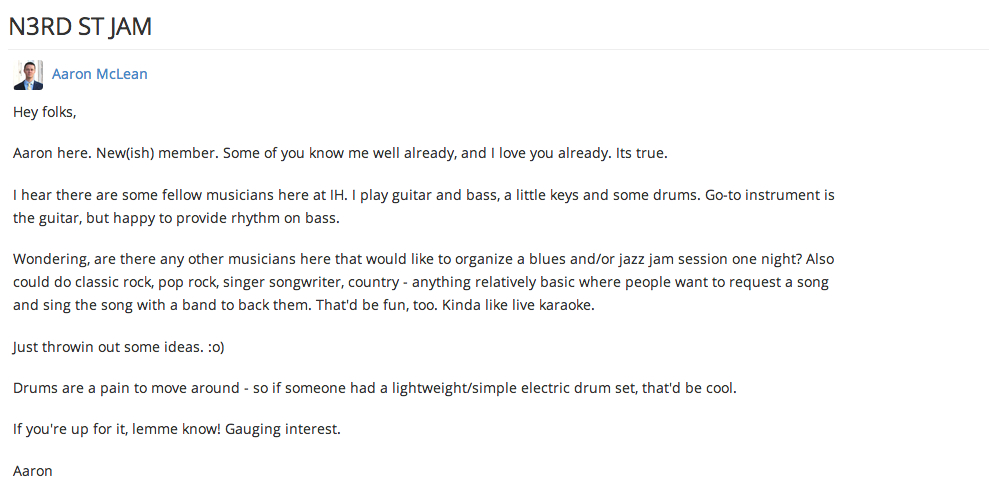The height and width of the screenshot is (484, 989).
Task: Click the line starting 'I hear there are some'
Action: 424,195
